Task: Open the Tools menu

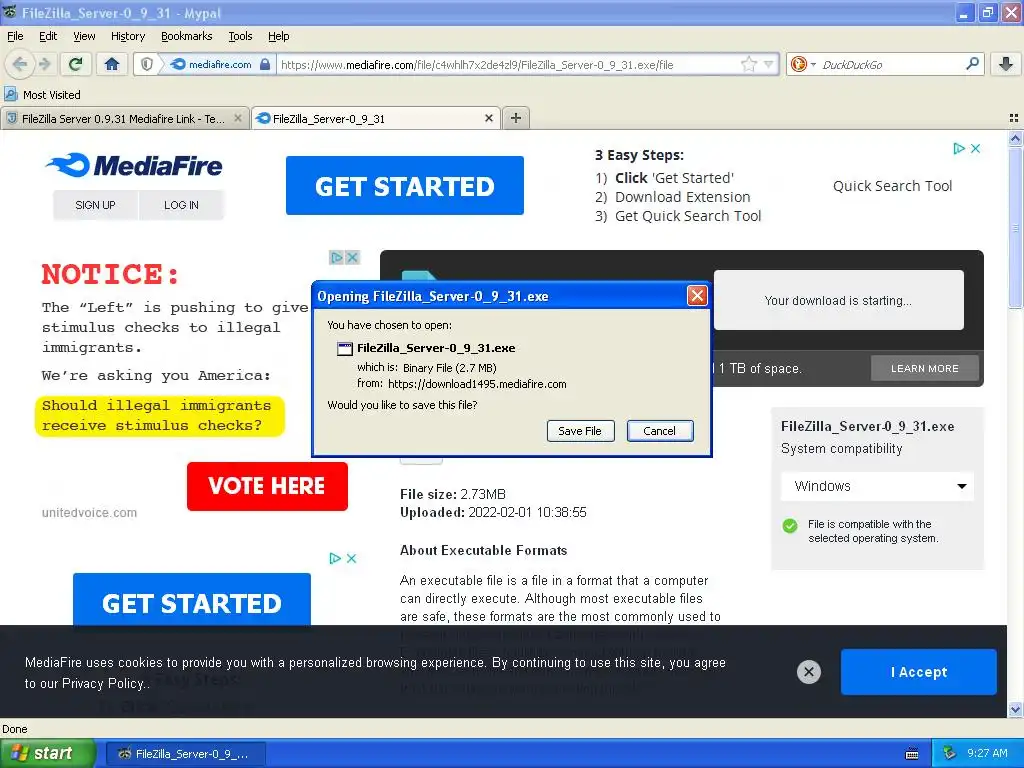Action: click(240, 36)
